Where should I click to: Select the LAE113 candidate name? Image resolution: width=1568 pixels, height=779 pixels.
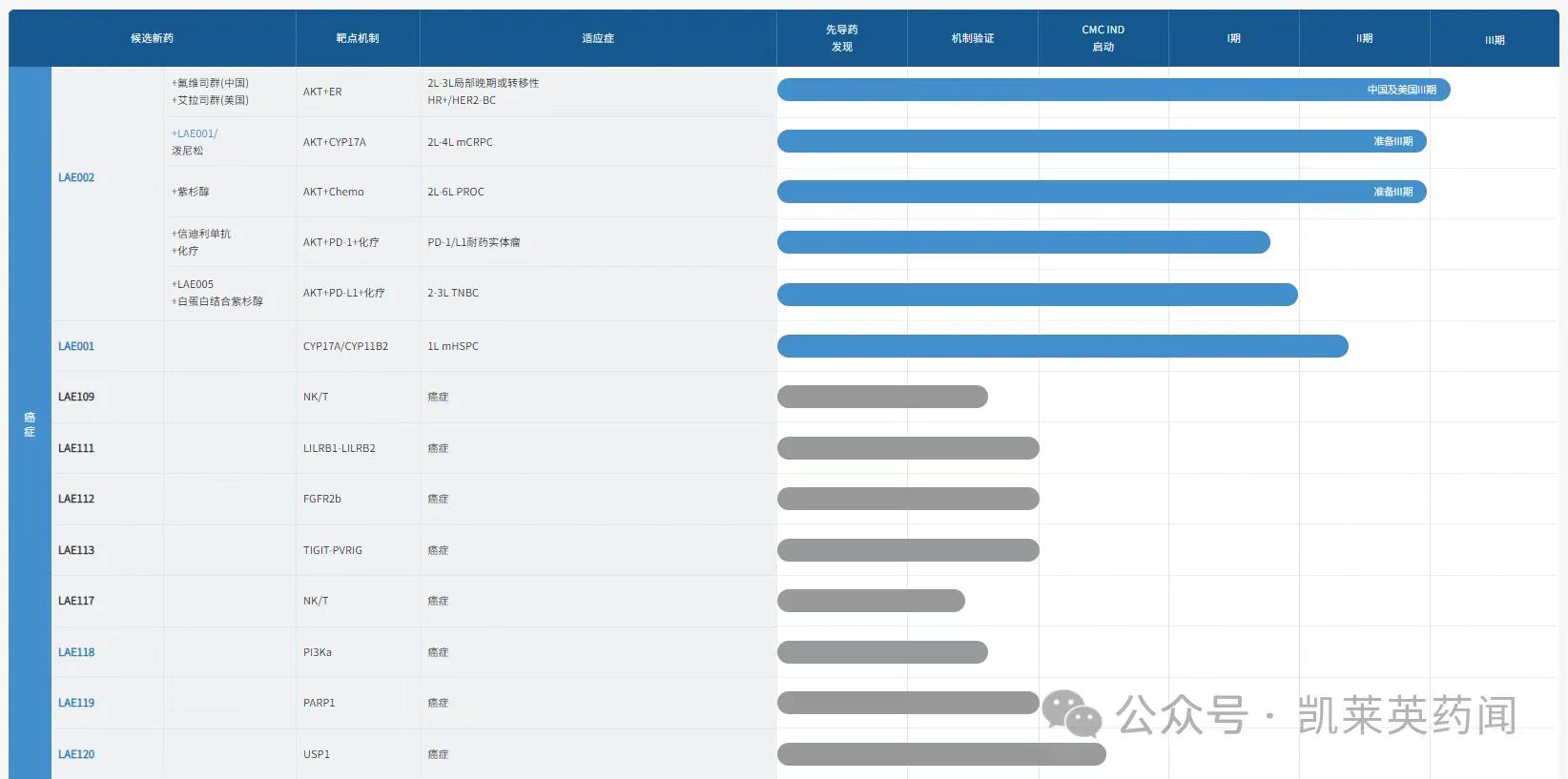pyautogui.click(x=76, y=550)
